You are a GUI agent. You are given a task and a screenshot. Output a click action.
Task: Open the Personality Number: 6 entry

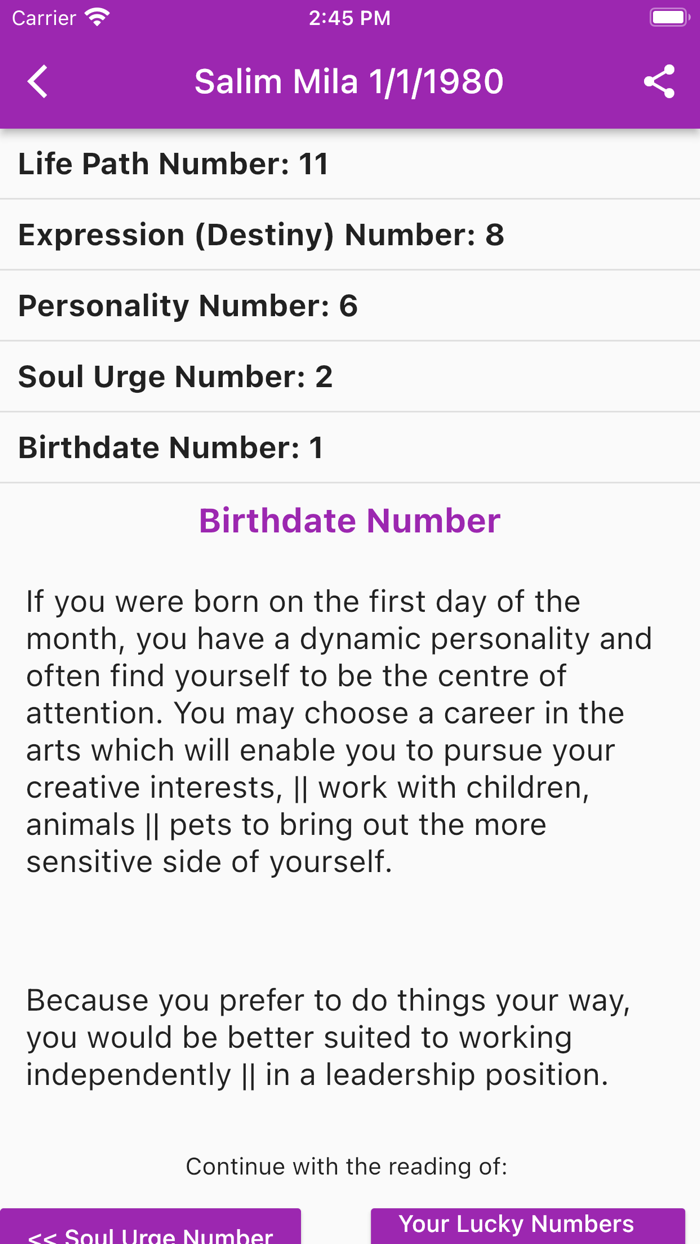pos(350,305)
